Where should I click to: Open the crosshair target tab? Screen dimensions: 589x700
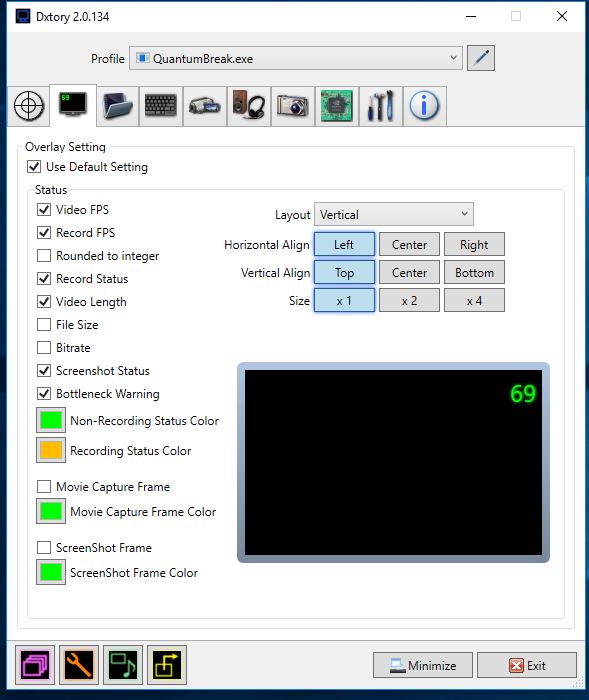tap(29, 106)
